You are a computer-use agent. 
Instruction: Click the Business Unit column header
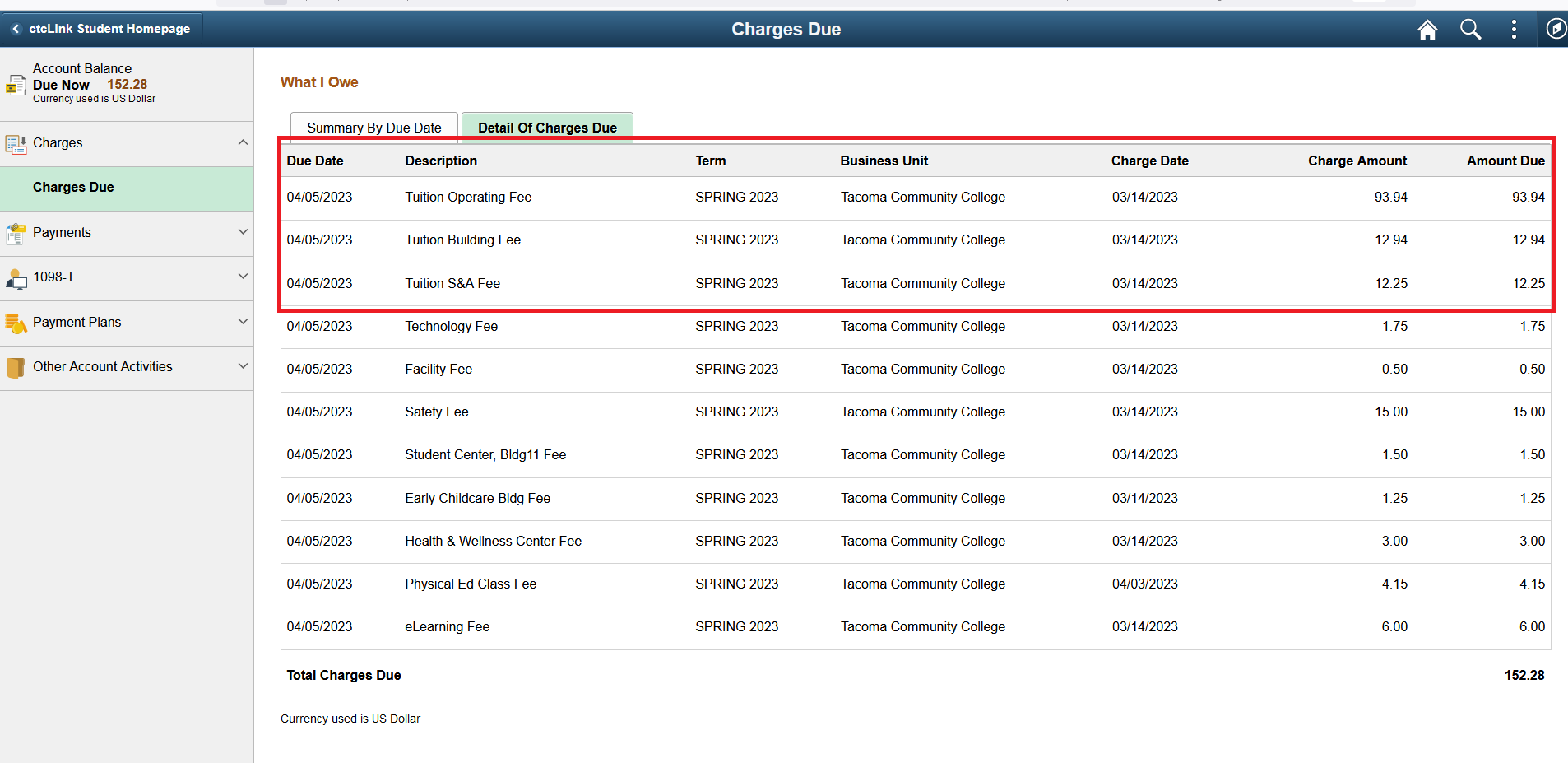click(884, 161)
